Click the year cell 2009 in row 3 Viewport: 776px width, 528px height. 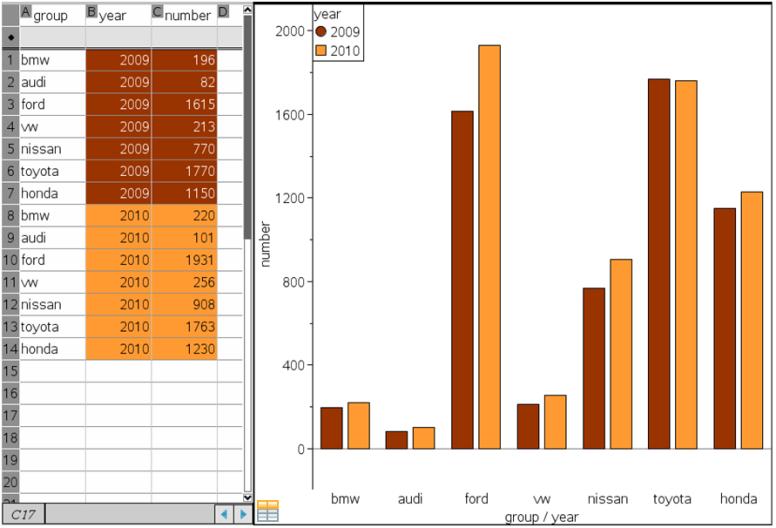coord(118,104)
